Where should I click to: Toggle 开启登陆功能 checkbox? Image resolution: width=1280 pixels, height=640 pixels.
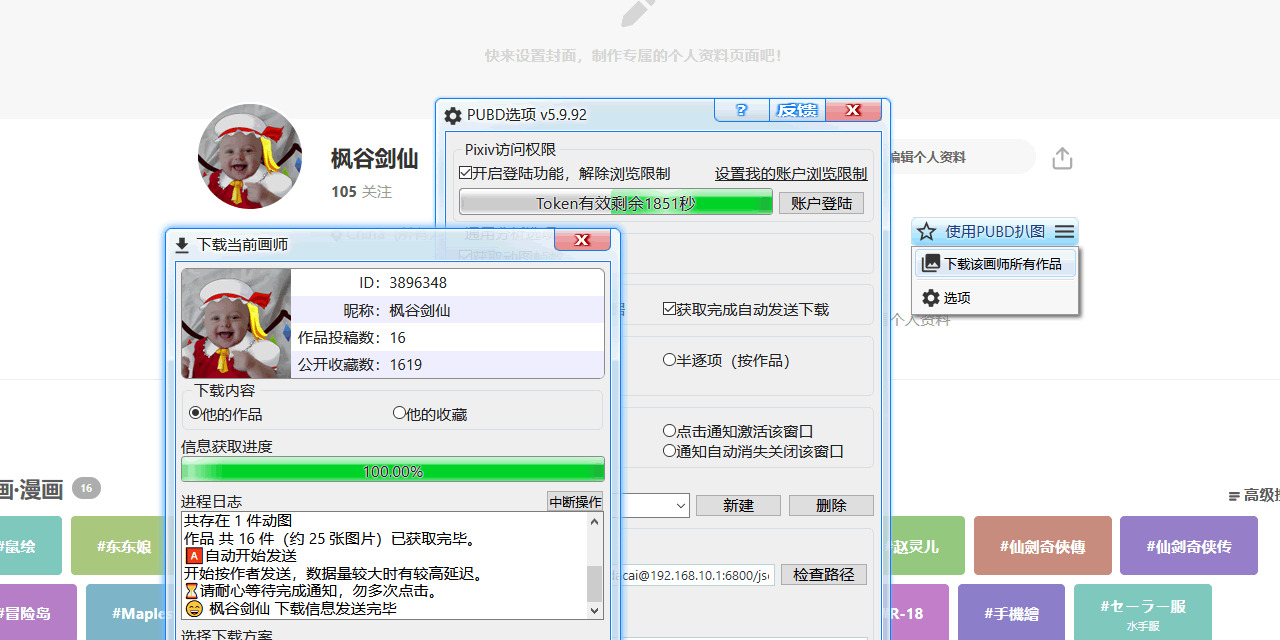466,173
